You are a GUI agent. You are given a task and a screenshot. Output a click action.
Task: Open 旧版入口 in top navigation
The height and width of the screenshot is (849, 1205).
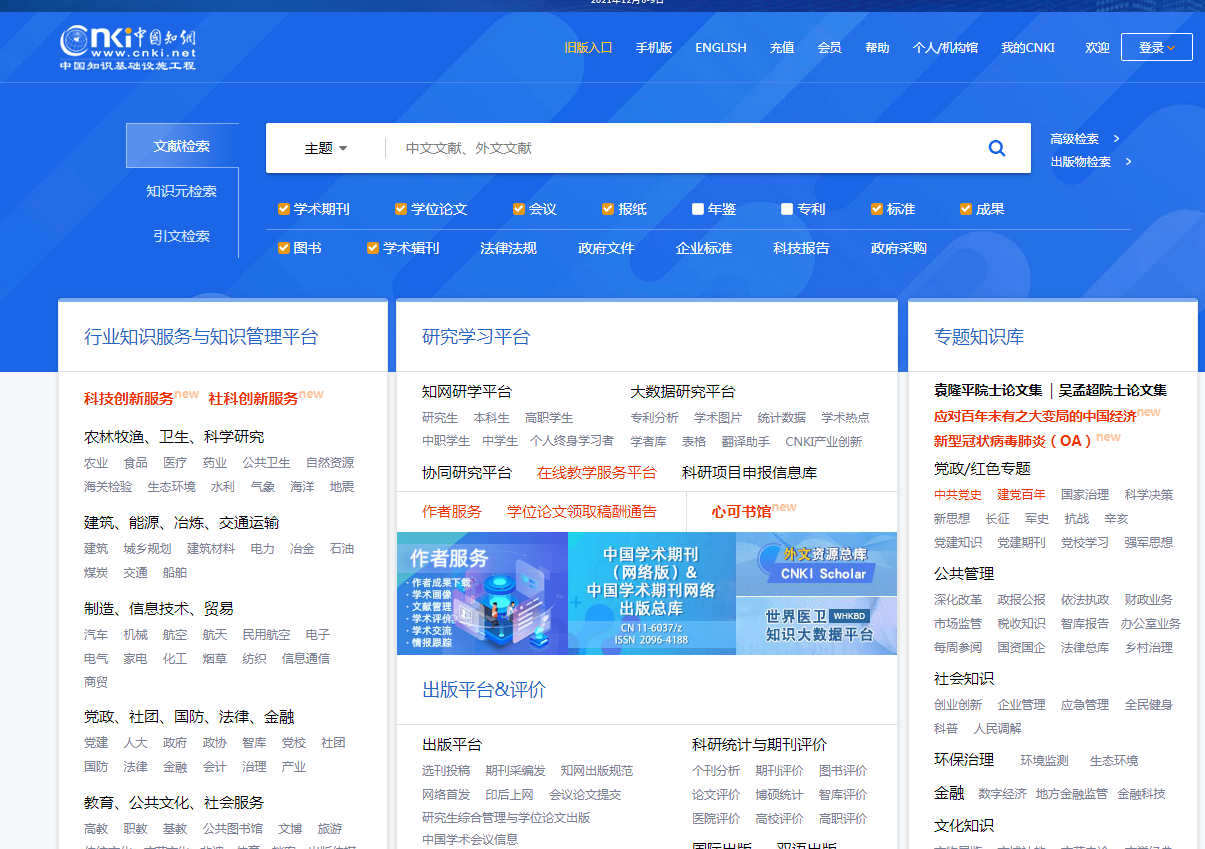coord(588,47)
